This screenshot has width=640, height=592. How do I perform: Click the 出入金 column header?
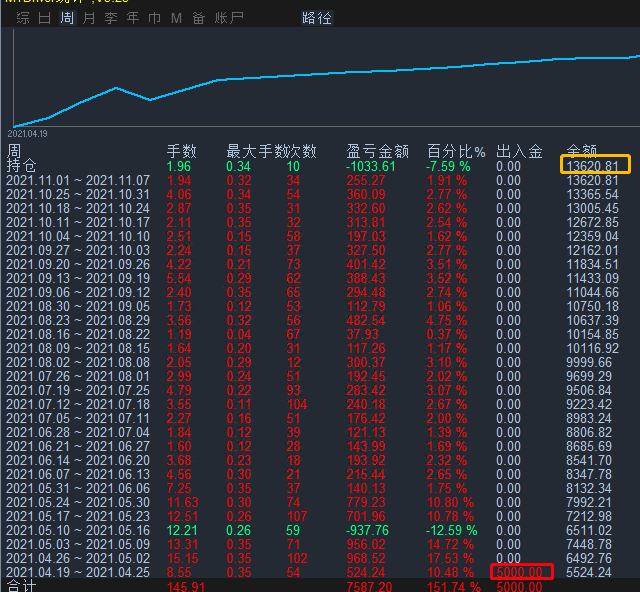(519, 152)
